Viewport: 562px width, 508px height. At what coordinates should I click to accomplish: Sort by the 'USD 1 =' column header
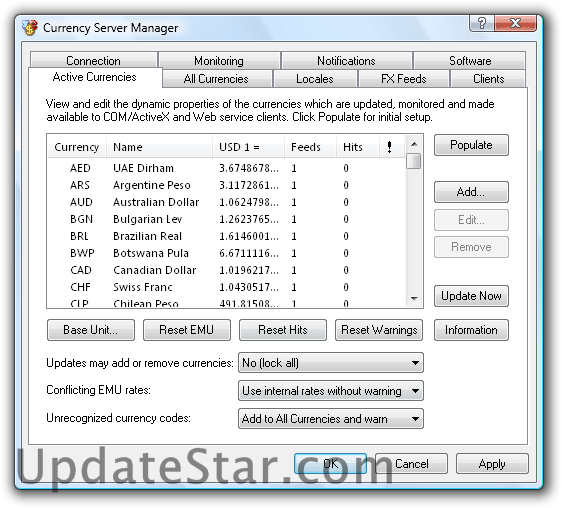(249, 147)
